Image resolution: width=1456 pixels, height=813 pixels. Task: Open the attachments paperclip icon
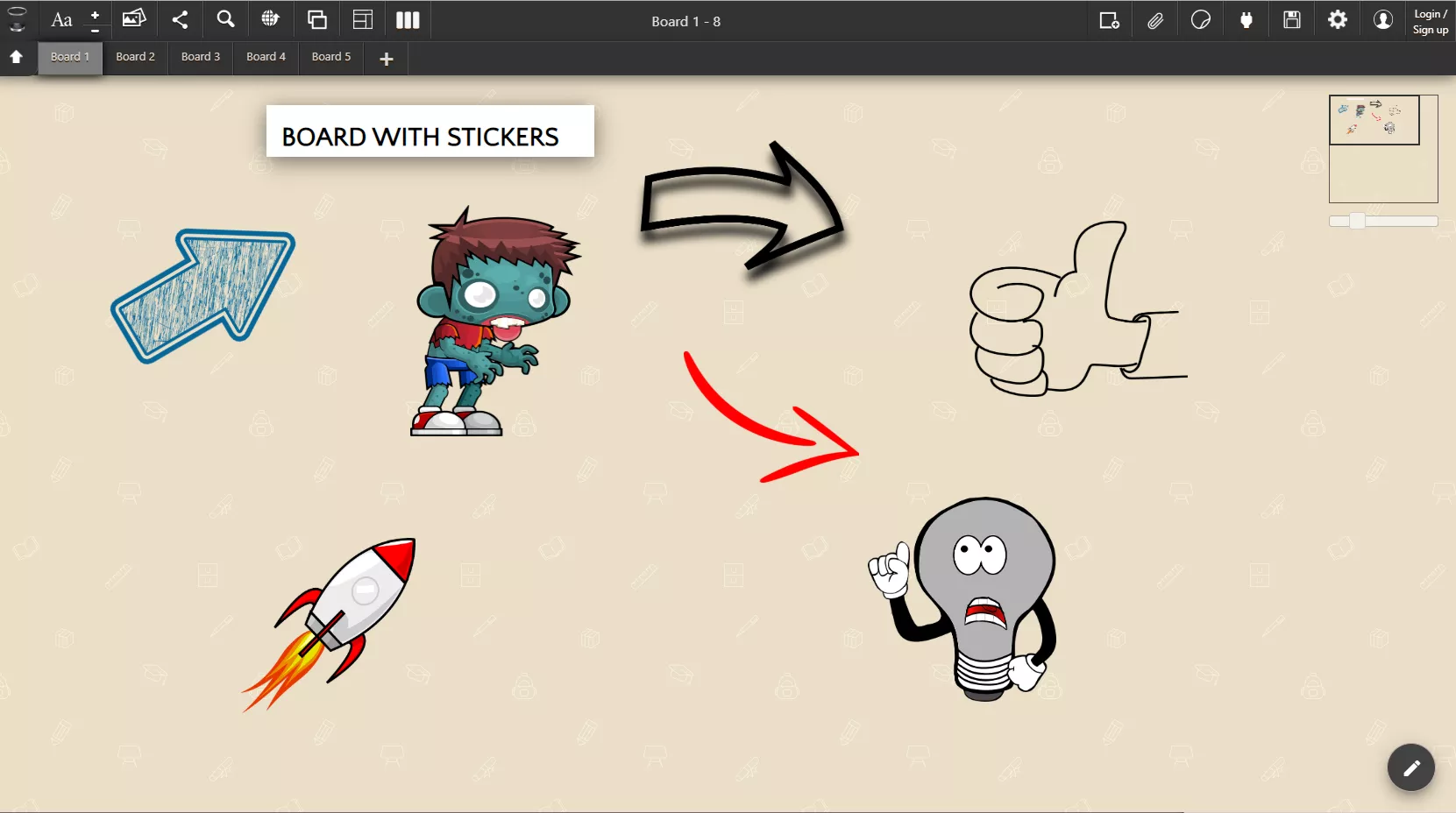[x=1155, y=20]
